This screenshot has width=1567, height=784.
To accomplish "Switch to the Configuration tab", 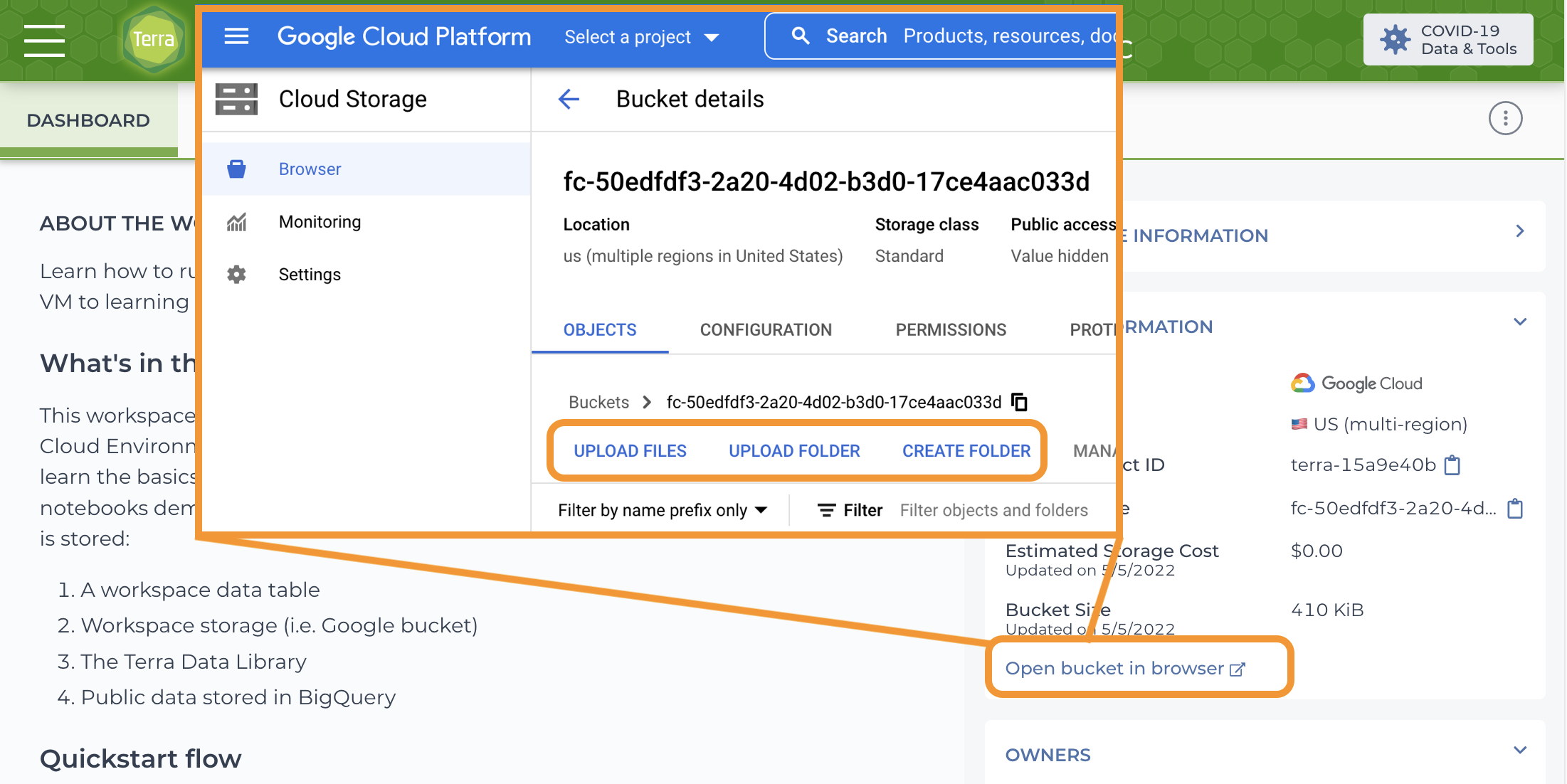I will point(766,330).
